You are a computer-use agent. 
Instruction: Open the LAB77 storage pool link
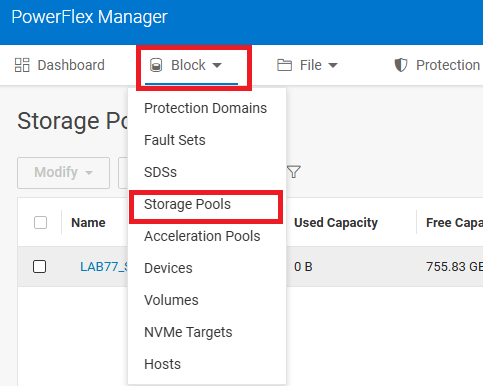pos(104,267)
